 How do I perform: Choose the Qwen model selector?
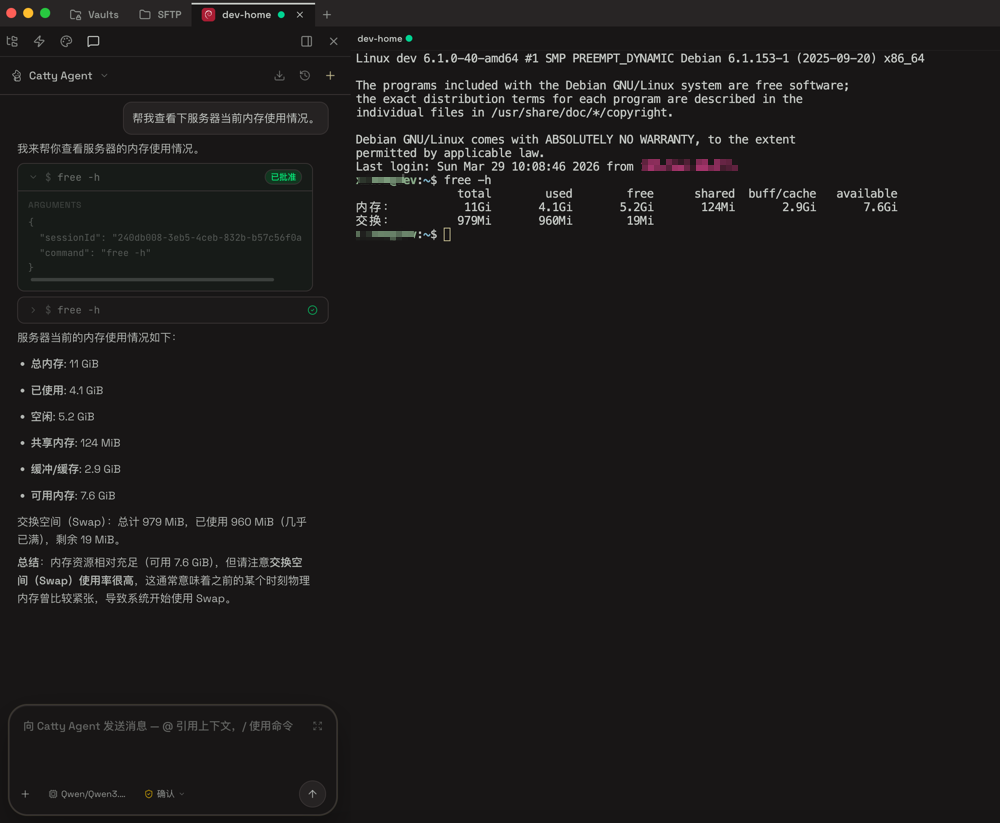click(88, 794)
